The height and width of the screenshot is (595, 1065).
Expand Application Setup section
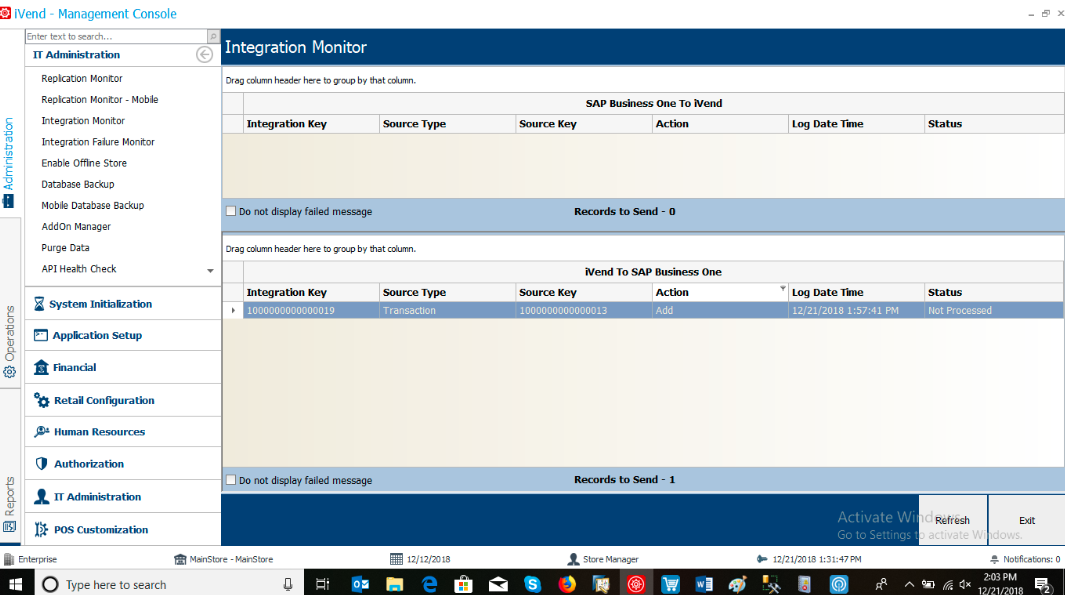coord(122,335)
